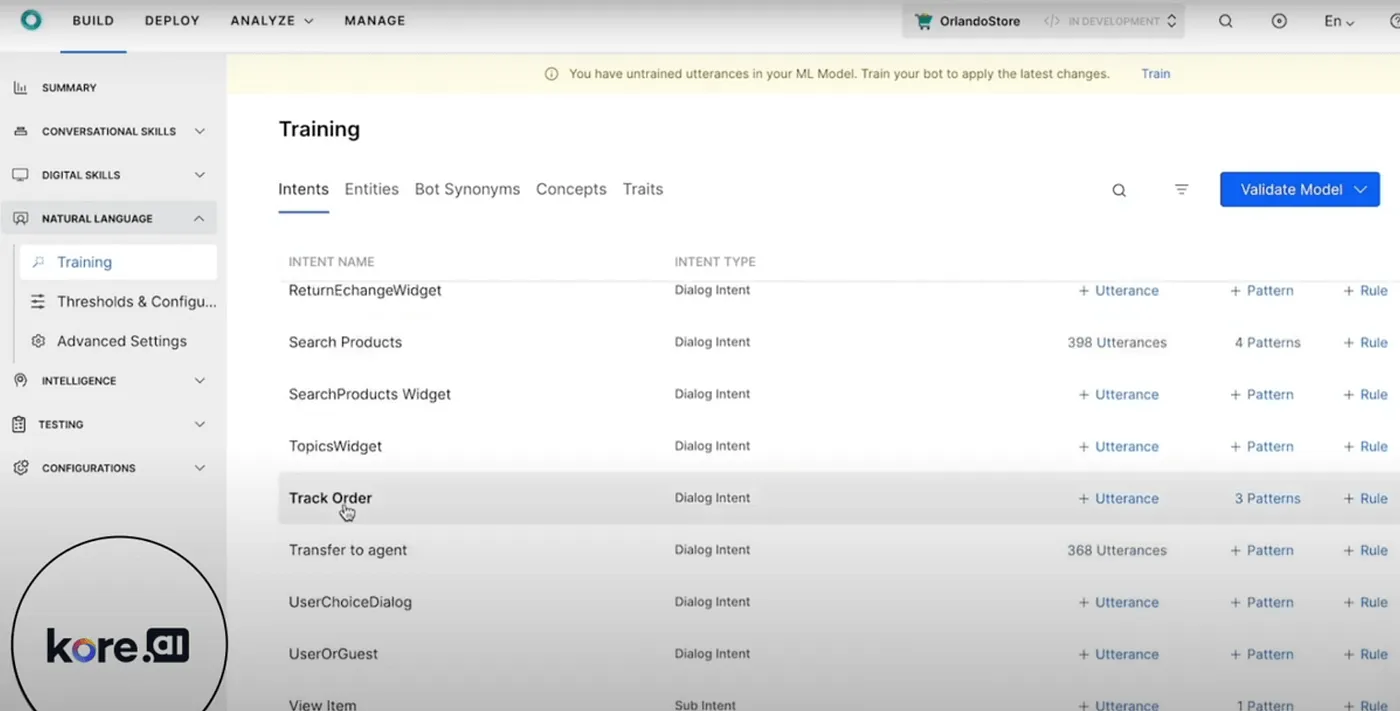Screen dimensions: 1400x711
Task: Click the Kore.ai home logo icon
Action: point(31,20)
